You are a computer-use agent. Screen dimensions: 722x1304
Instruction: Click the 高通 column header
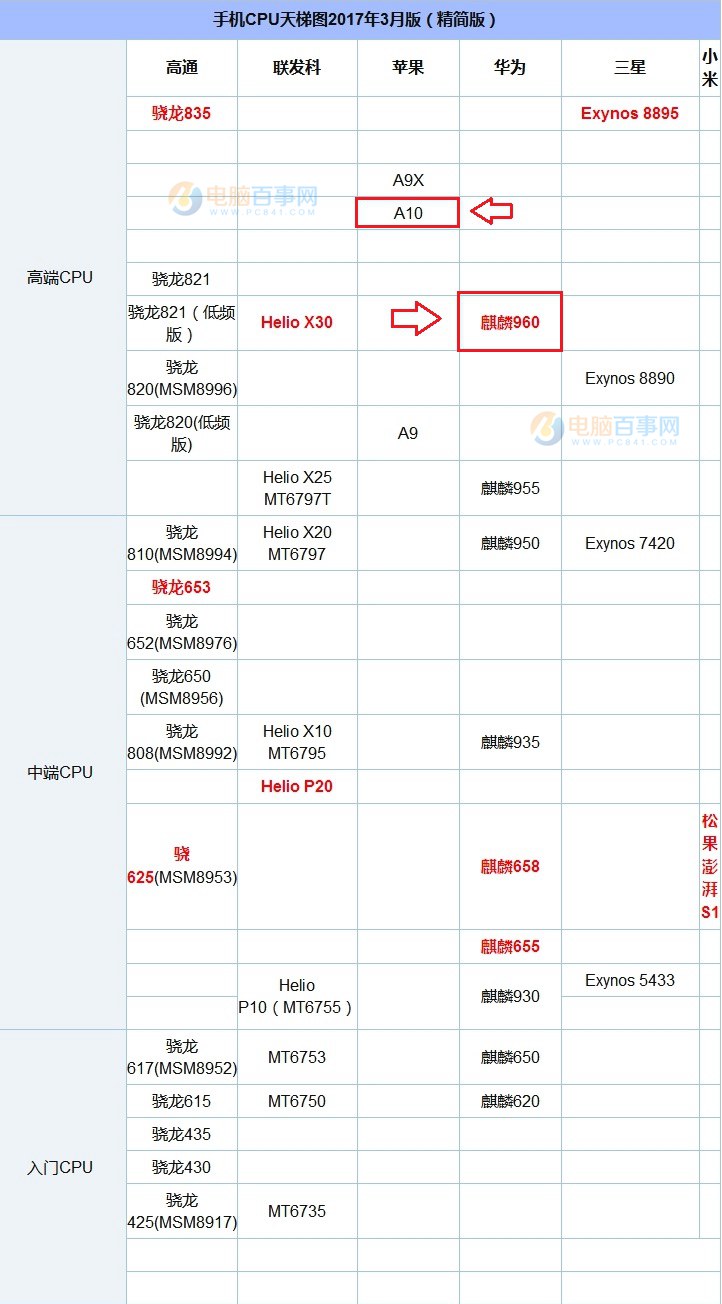point(182,68)
